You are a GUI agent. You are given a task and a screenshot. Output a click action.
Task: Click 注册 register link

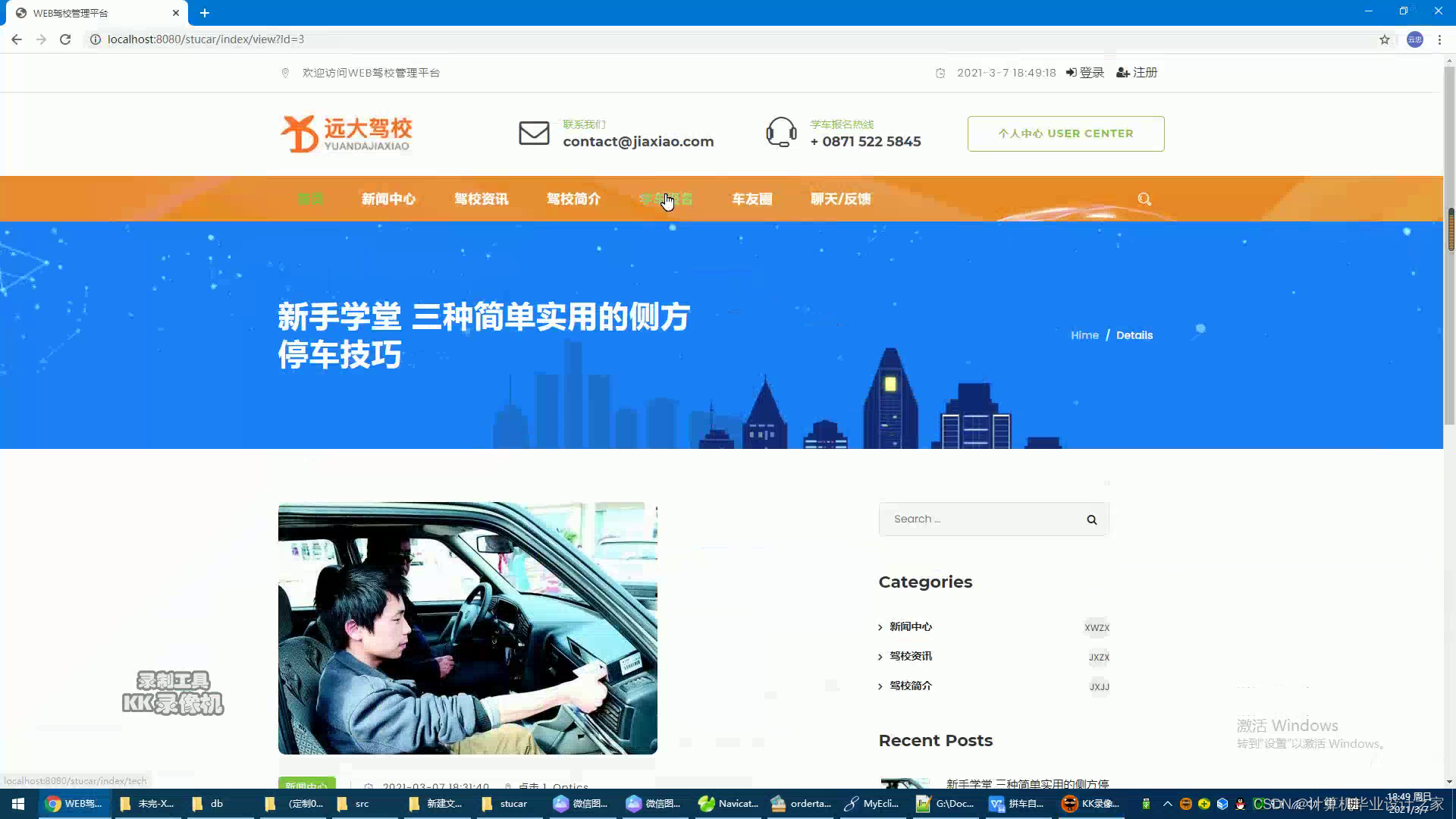[1137, 73]
